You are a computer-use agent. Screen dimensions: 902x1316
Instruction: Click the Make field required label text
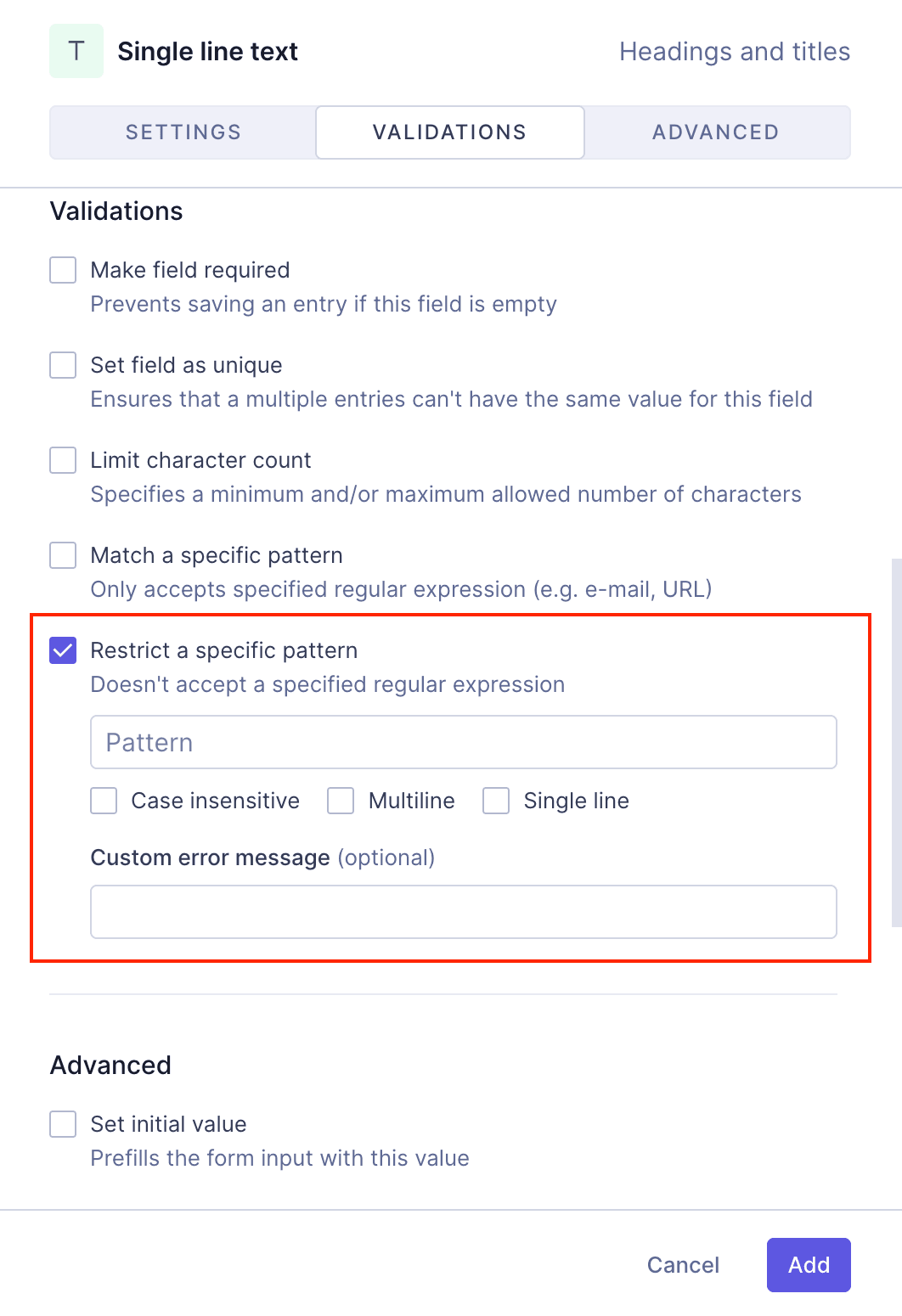pos(190,269)
